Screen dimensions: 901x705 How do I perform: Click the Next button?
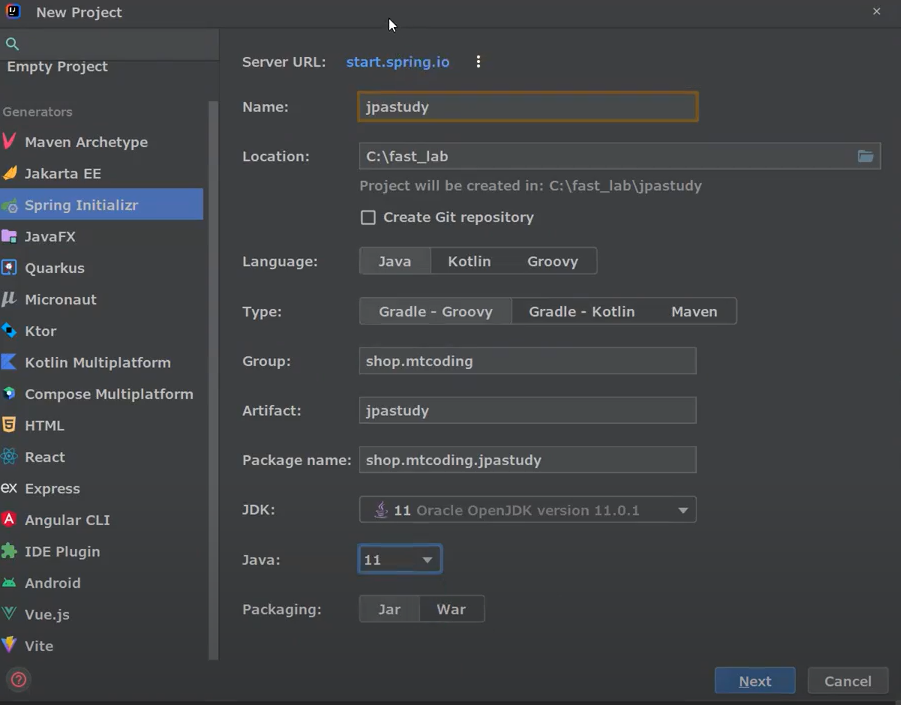pyautogui.click(x=755, y=681)
